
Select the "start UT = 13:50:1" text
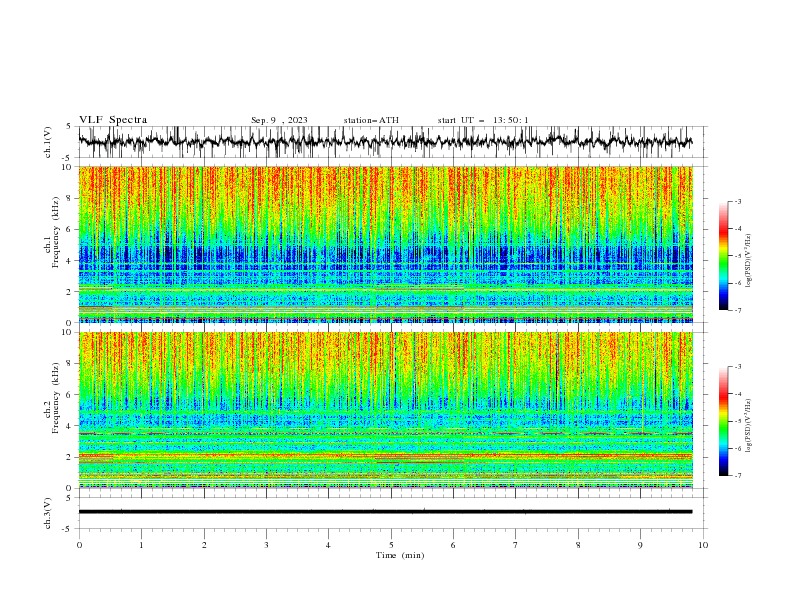tap(483, 120)
